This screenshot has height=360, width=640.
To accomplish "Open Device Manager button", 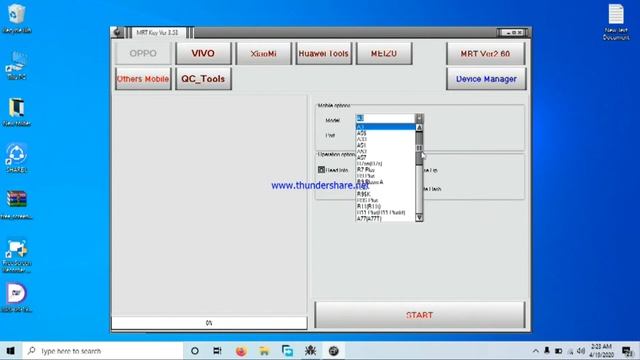I will (x=486, y=79).
